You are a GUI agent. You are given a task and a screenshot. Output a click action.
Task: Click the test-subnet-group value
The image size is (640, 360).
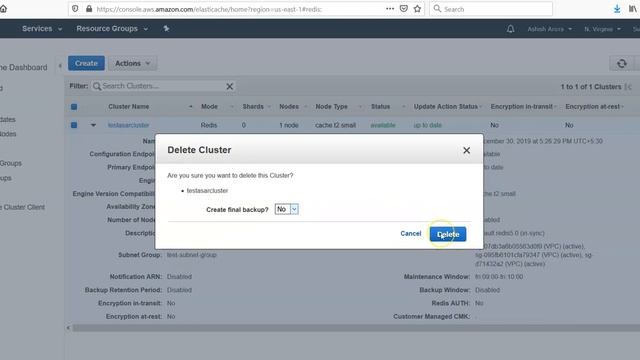click(191, 255)
